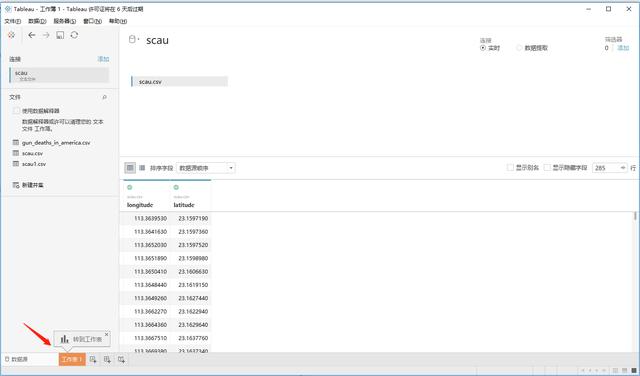Show filmstrip view icon in status bar
640x376 pixels.
[x=625, y=371]
